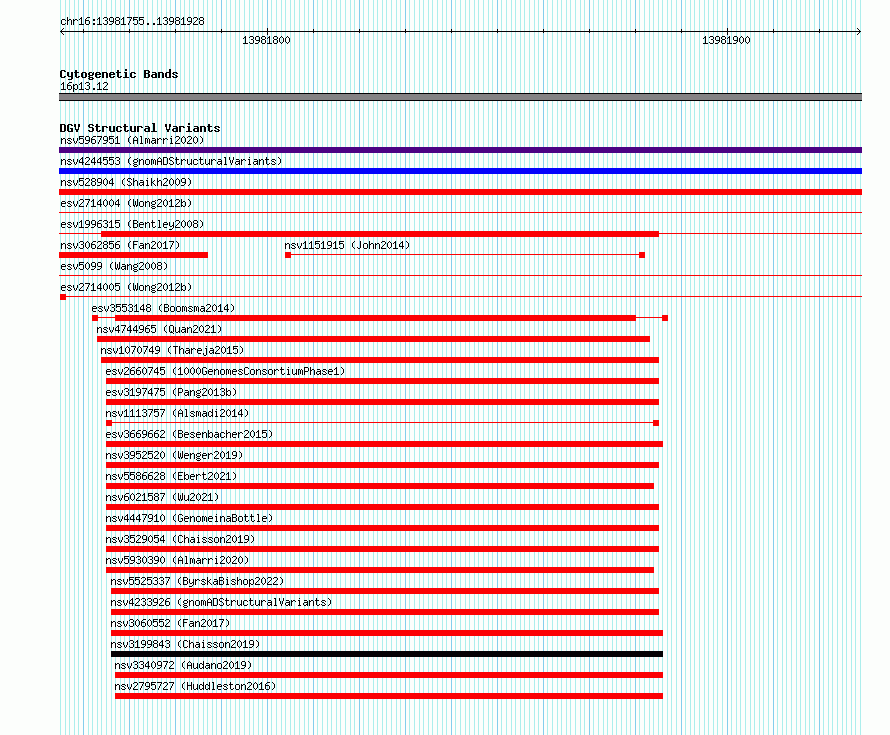Select the nsv3060552 (Fan2017) label

(170, 623)
